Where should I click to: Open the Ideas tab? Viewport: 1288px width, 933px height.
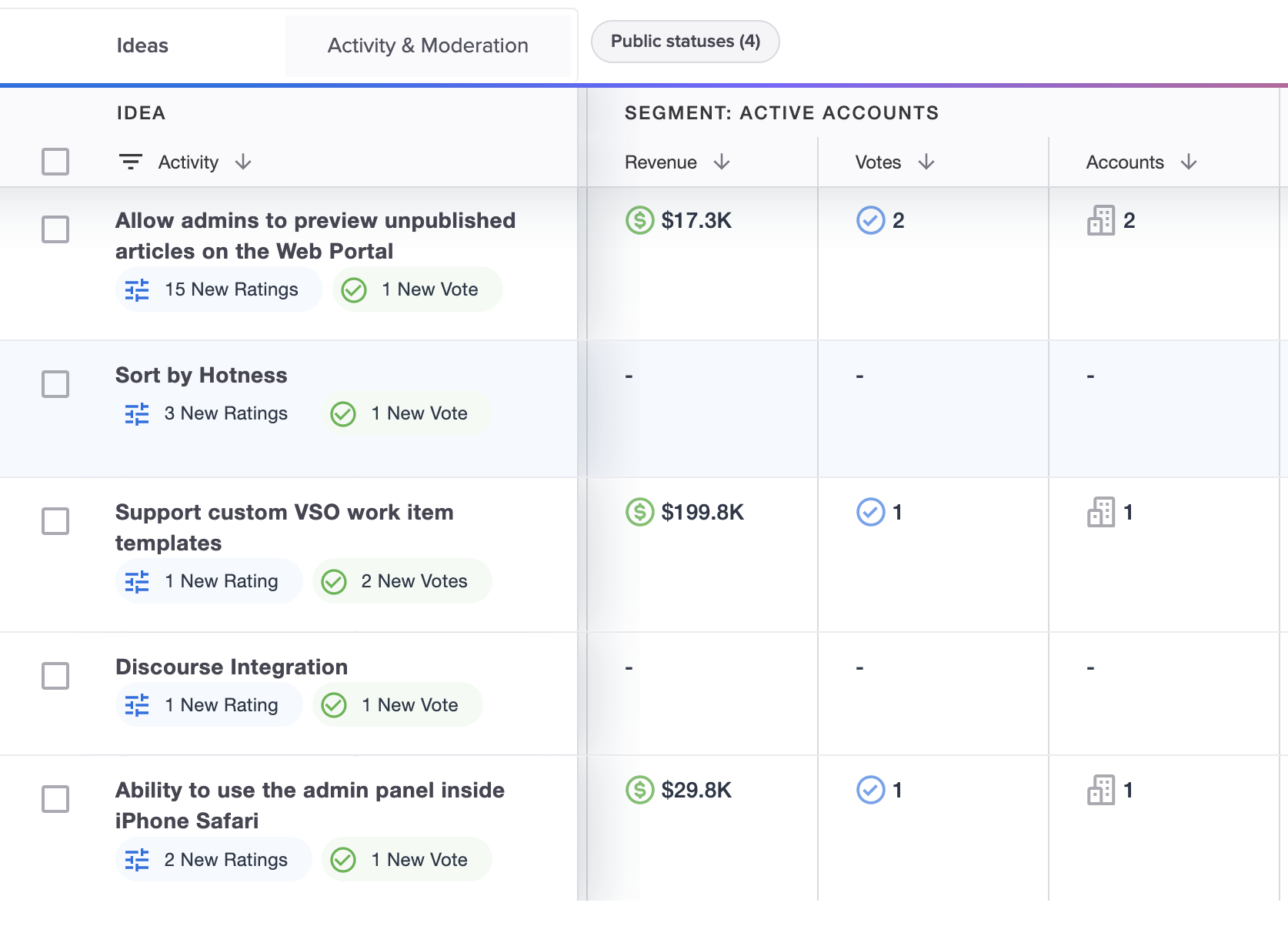point(142,45)
